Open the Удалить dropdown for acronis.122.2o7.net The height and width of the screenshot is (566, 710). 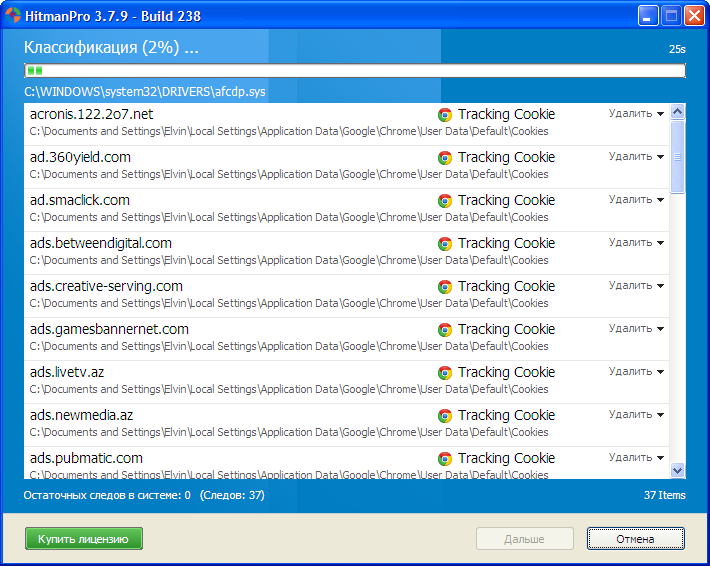pos(636,113)
